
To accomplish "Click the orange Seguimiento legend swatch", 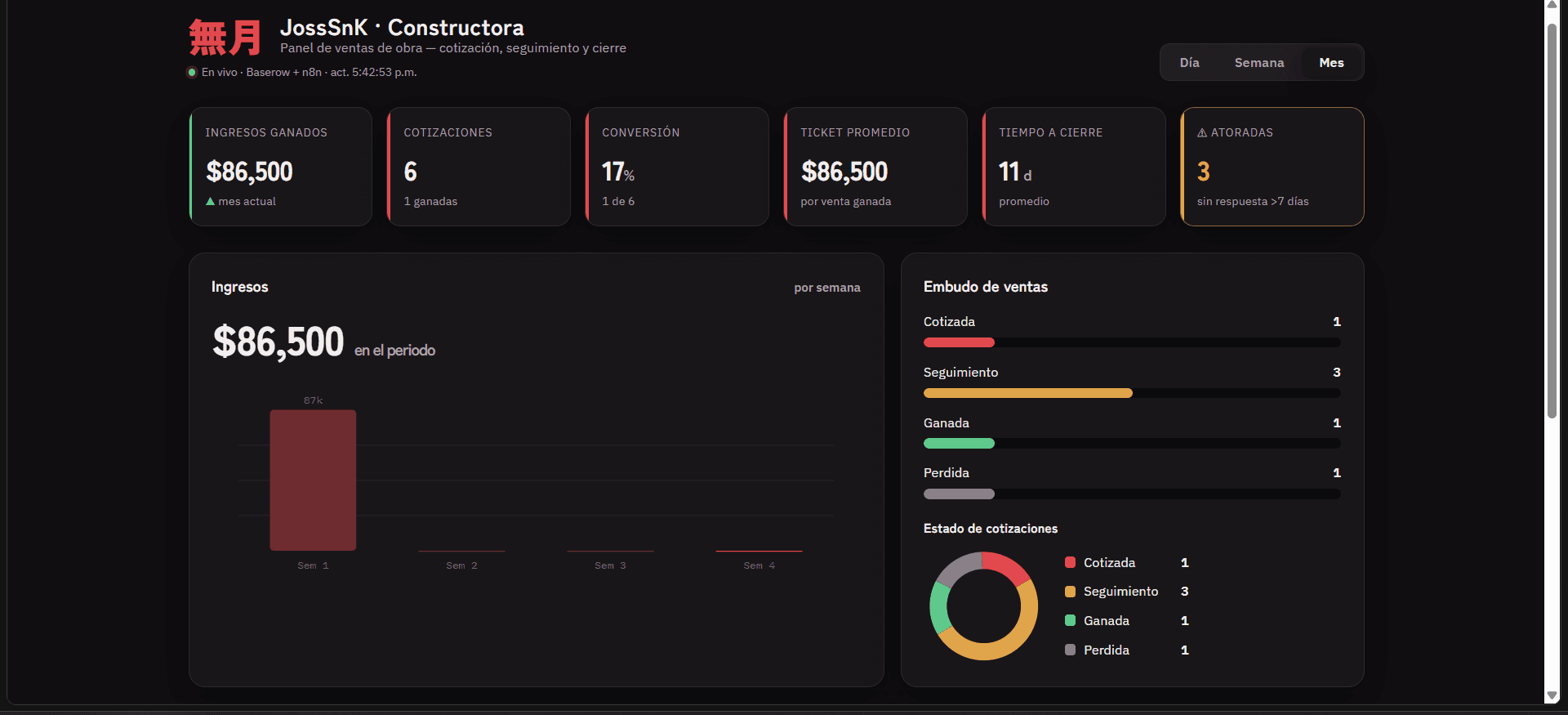I will tap(1070, 592).
